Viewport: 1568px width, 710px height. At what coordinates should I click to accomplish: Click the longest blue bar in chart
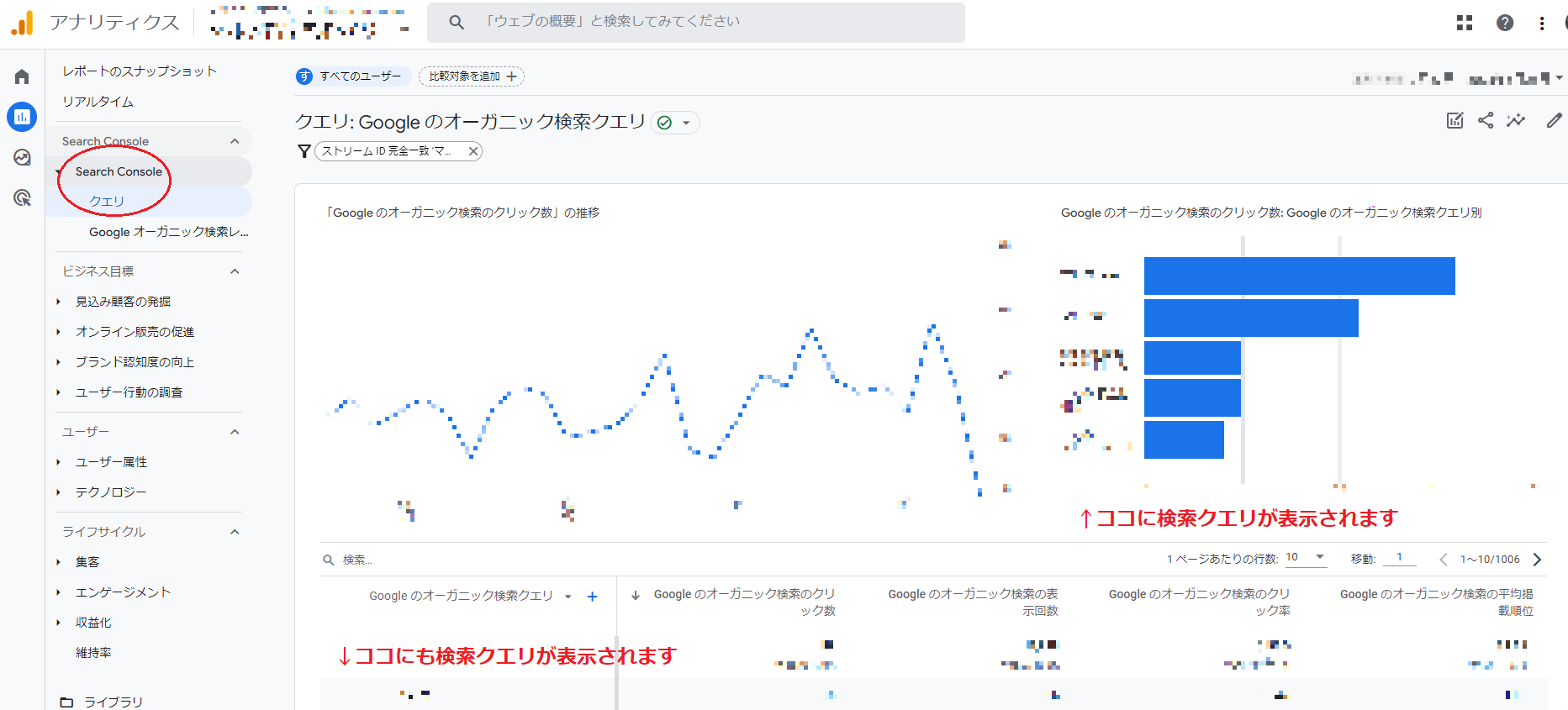click(1299, 276)
